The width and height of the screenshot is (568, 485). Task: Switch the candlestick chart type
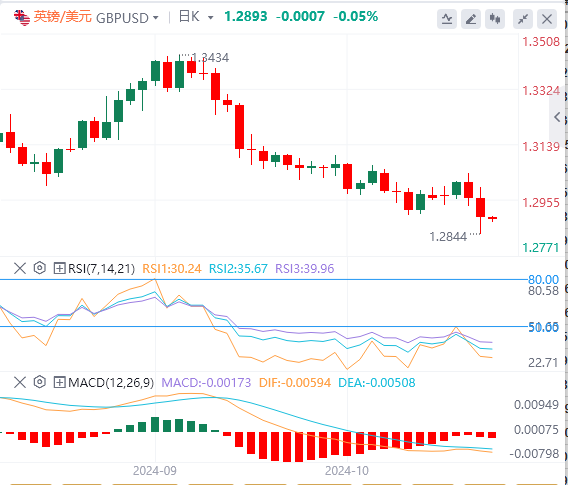[x=494, y=18]
